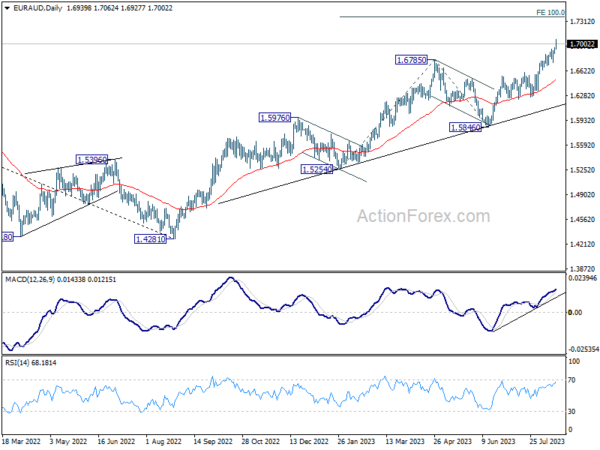600x450 pixels.
Task: Click the 13 Mar 2023 date label
Action: point(405,442)
